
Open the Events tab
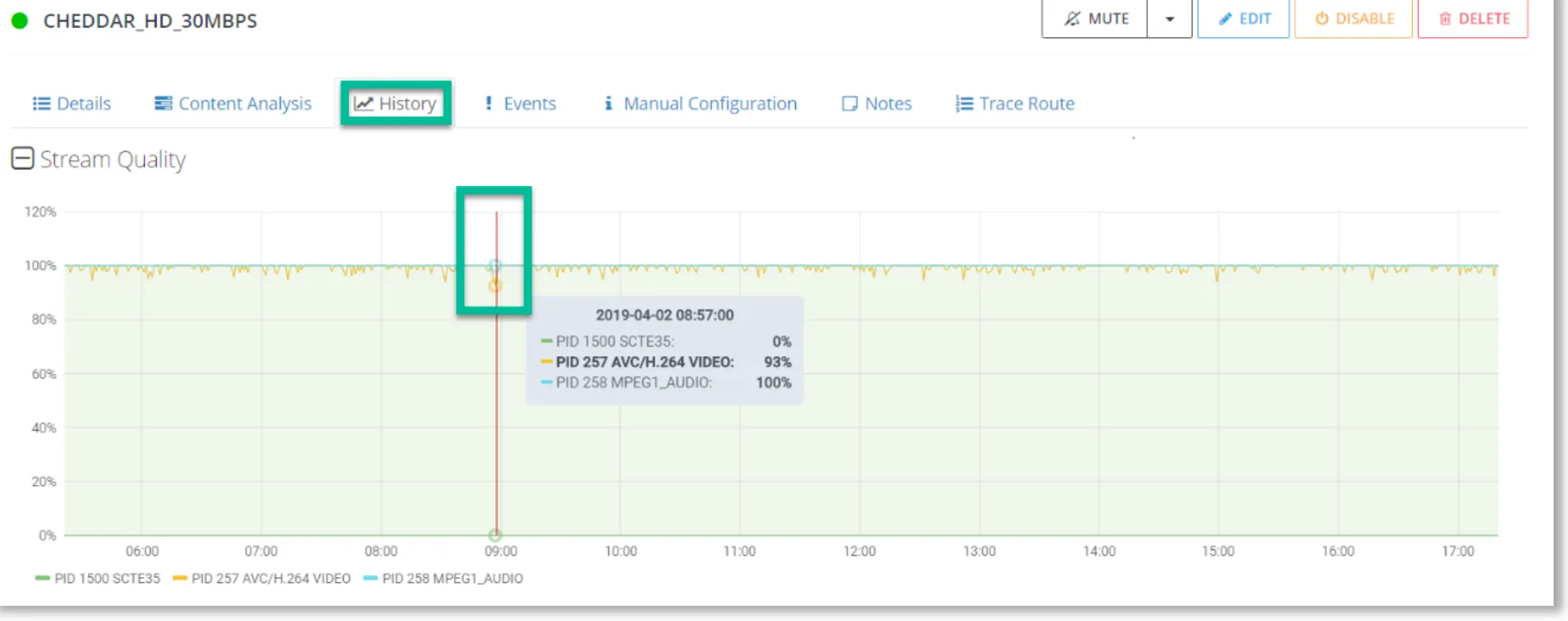[520, 103]
